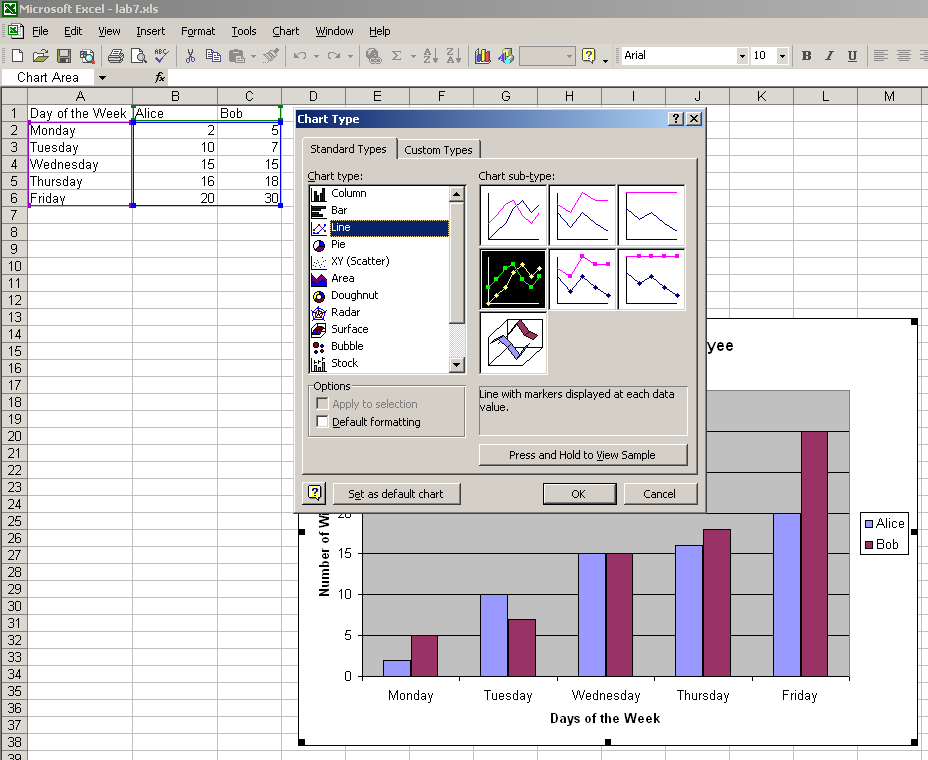Select the Format Painter brush icon
The height and width of the screenshot is (760, 928).
(x=270, y=56)
